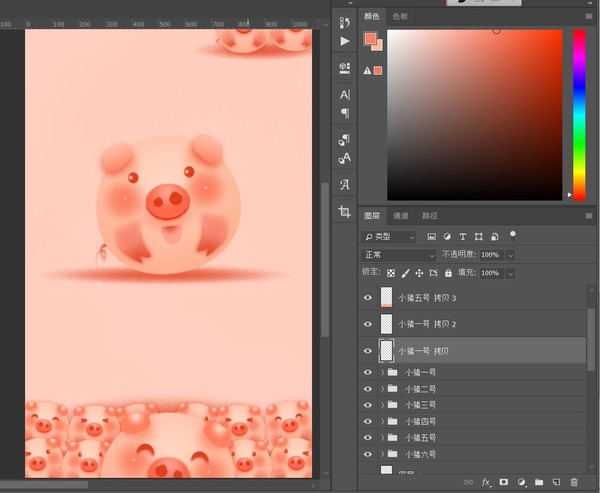
Task: Switch to the 图层 layers tab
Action: click(x=372, y=215)
